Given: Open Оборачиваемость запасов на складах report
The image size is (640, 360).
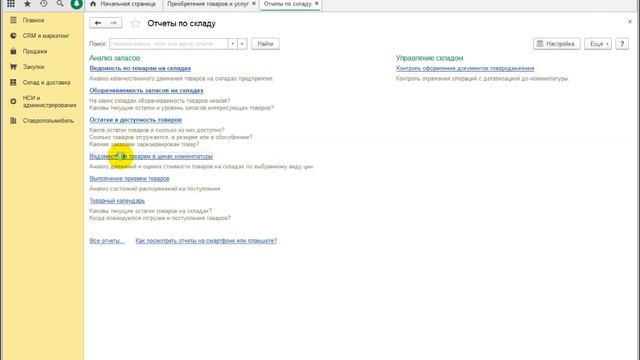Looking at the screenshot, I should click(146, 91).
